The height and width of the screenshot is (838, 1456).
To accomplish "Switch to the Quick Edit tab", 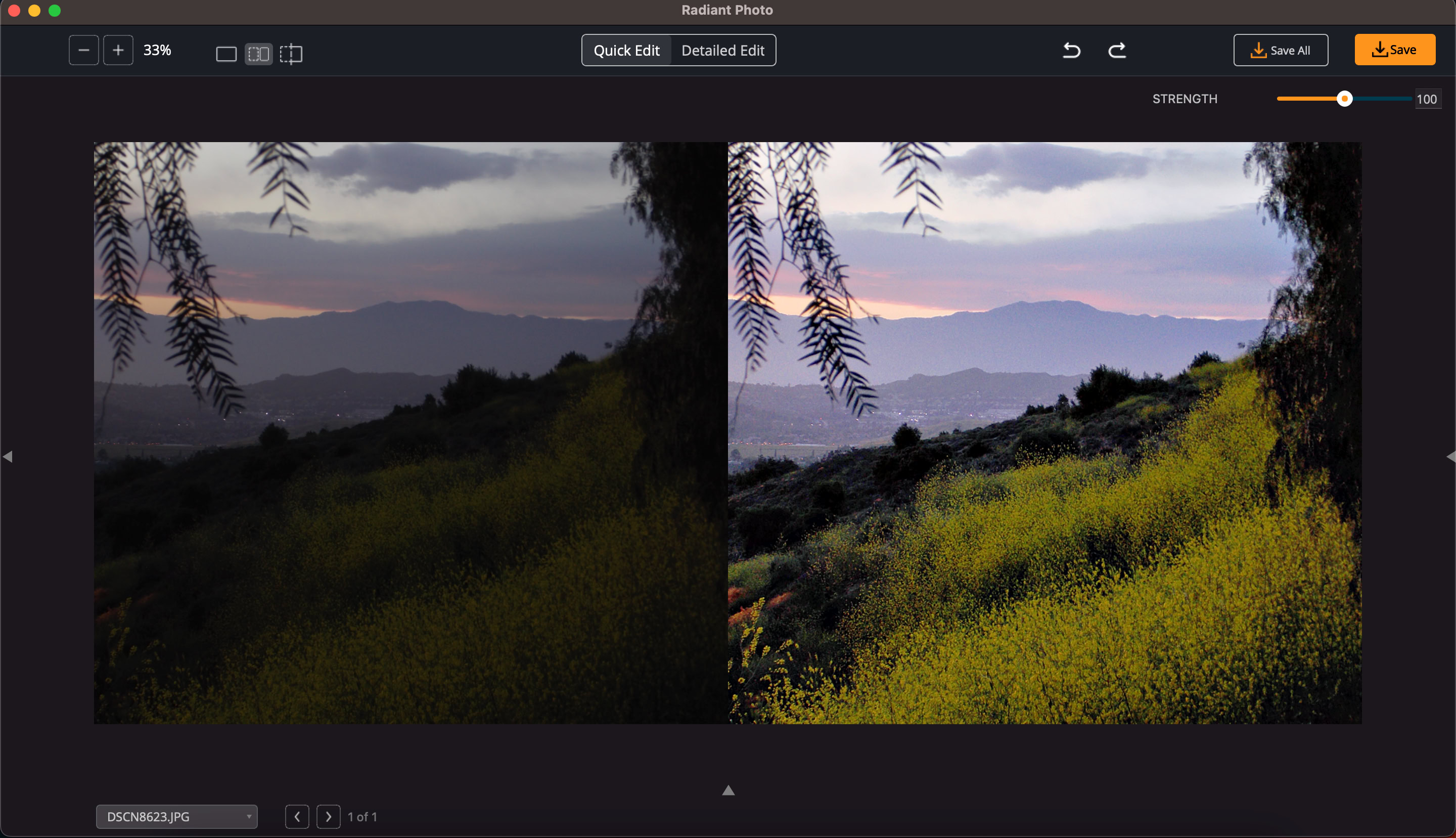I will tap(626, 51).
